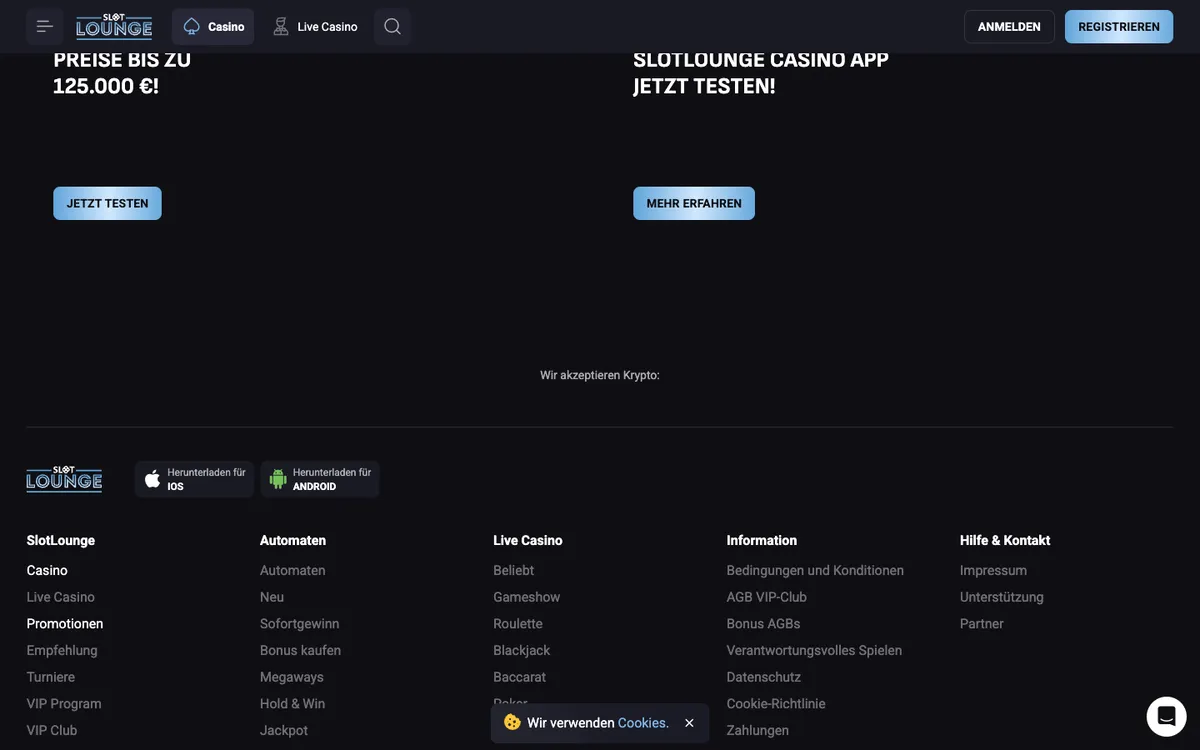Screen dimensions: 1200x750
Task: Click the SlotLounge logo in header
Action: click(x=114, y=26)
